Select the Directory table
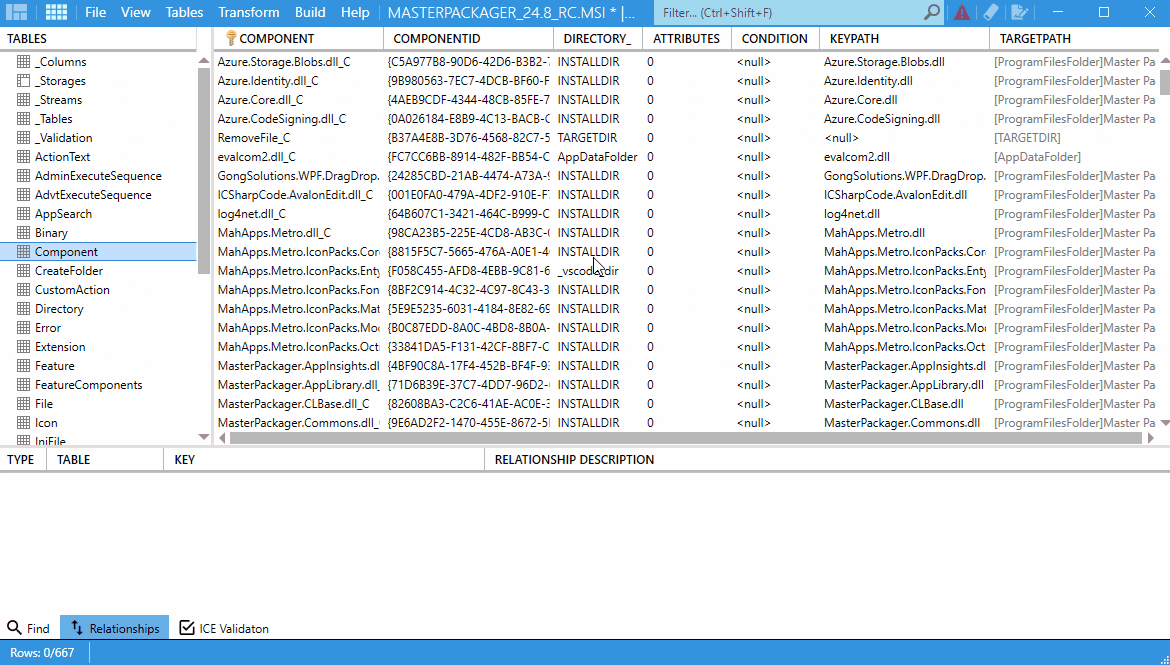Image resolution: width=1170 pixels, height=665 pixels. [x=58, y=309]
